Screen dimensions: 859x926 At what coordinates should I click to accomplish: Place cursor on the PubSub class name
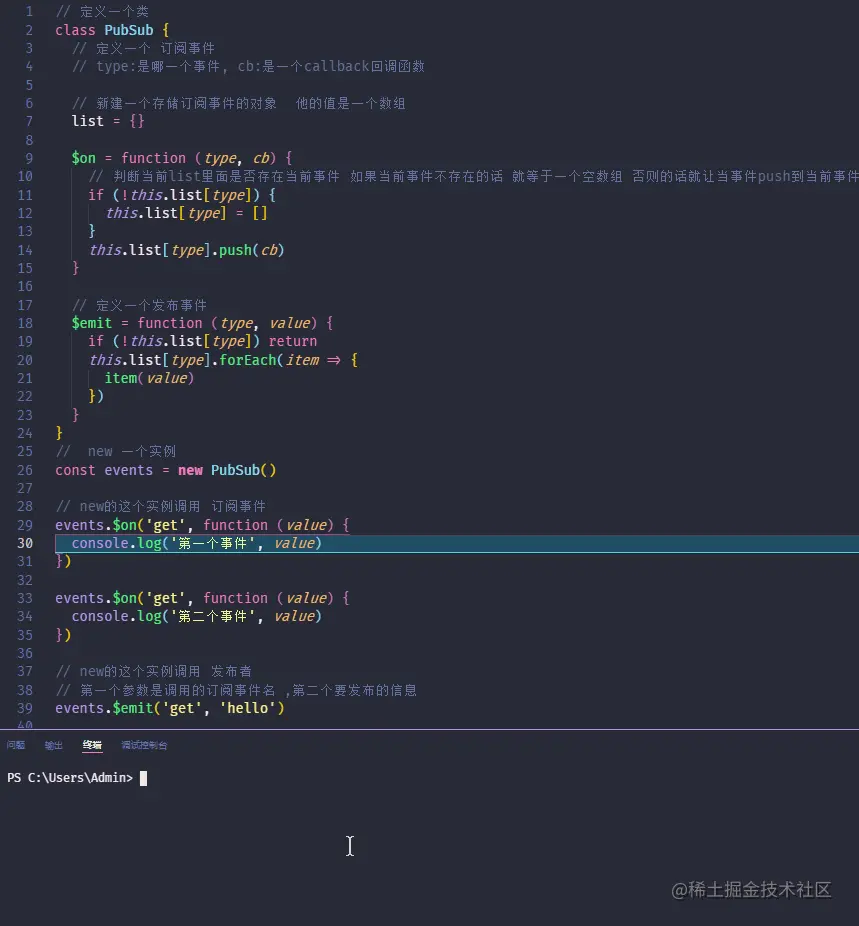pyautogui.click(x=128, y=29)
